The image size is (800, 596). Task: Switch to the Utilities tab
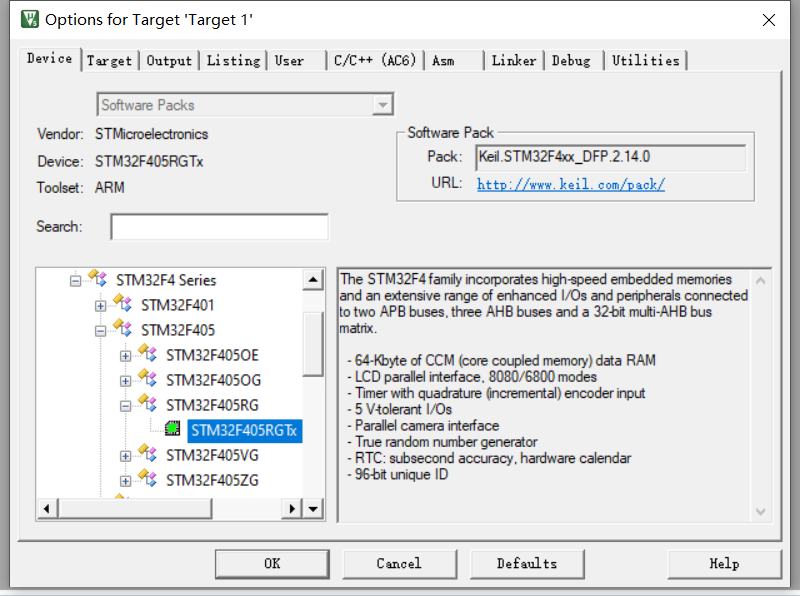[x=645, y=61]
